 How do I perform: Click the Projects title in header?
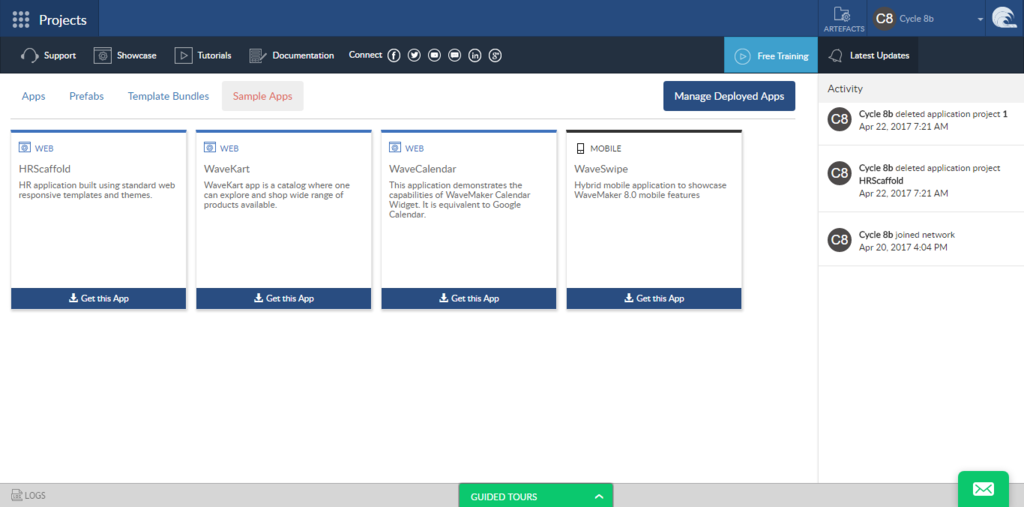point(63,20)
